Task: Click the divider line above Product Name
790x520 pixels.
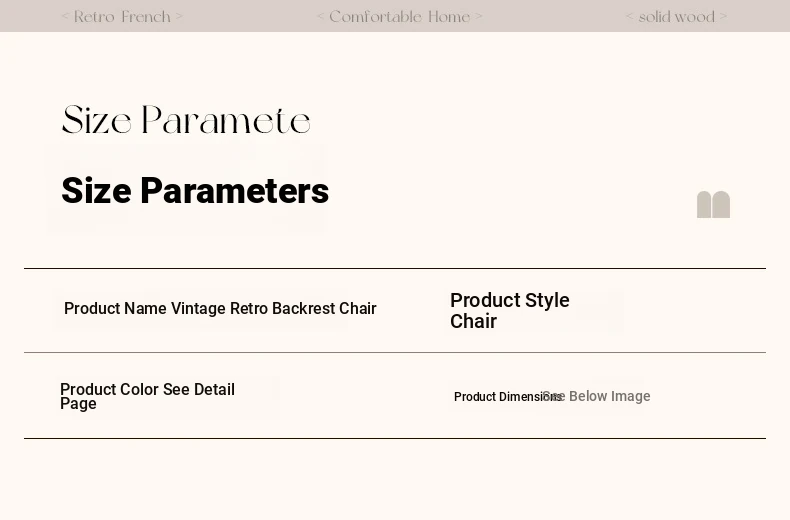Action: tap(395, 268)
